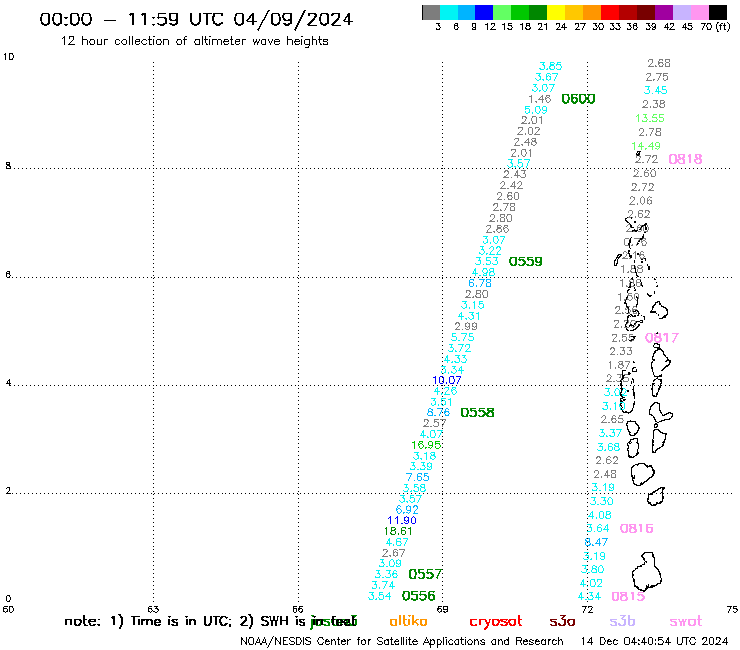Pick the purple legend swatch

(664, 12)
